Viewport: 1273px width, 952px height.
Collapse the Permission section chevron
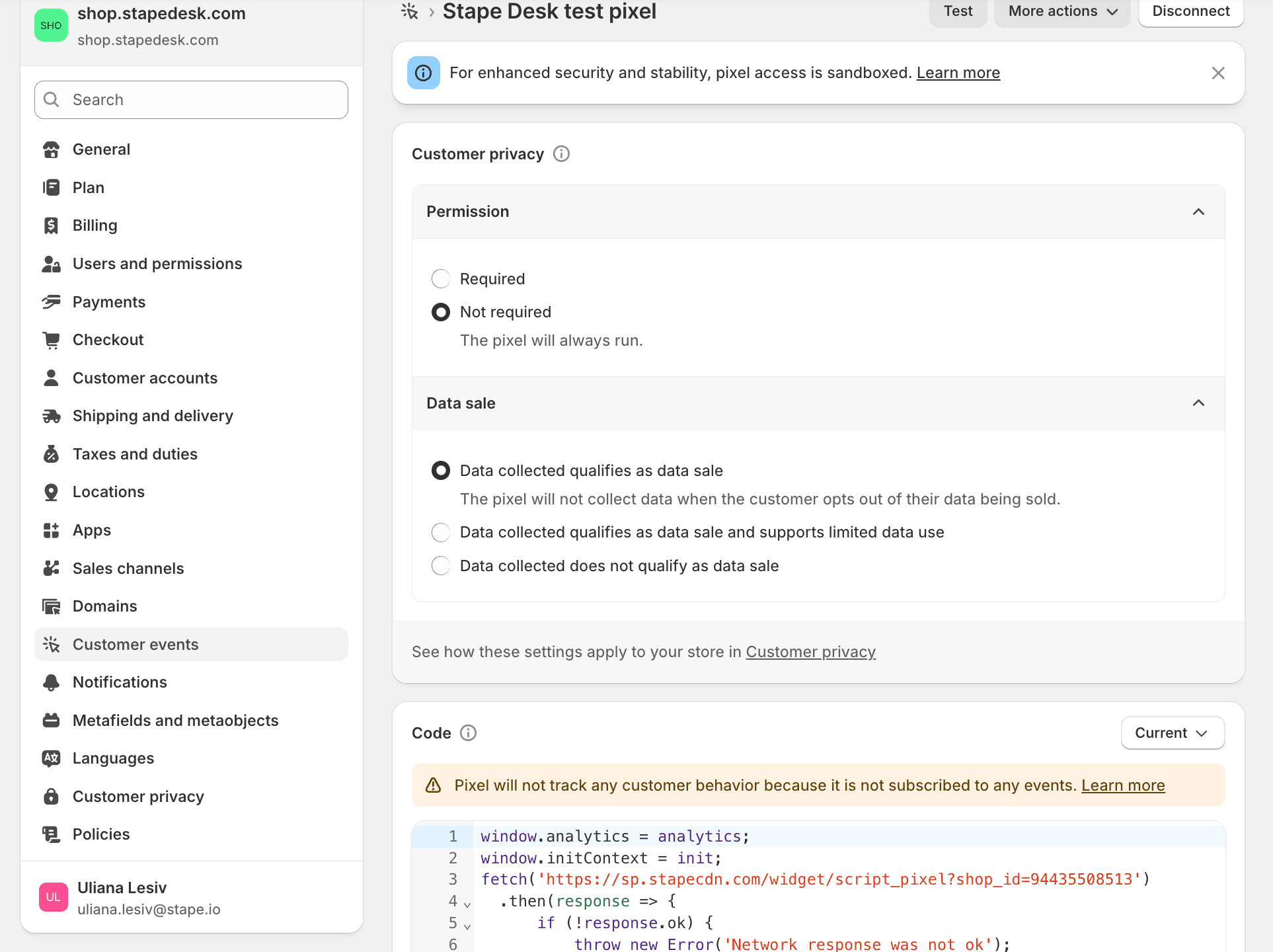(1198, 212)
